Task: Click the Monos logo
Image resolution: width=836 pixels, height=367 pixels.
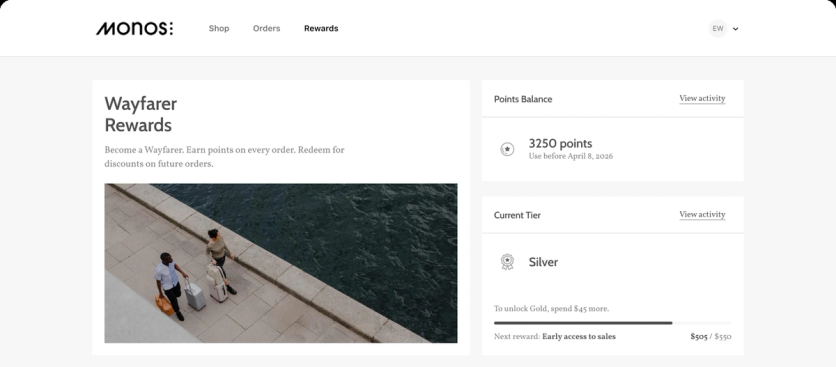Action: [x=134, y=28]
